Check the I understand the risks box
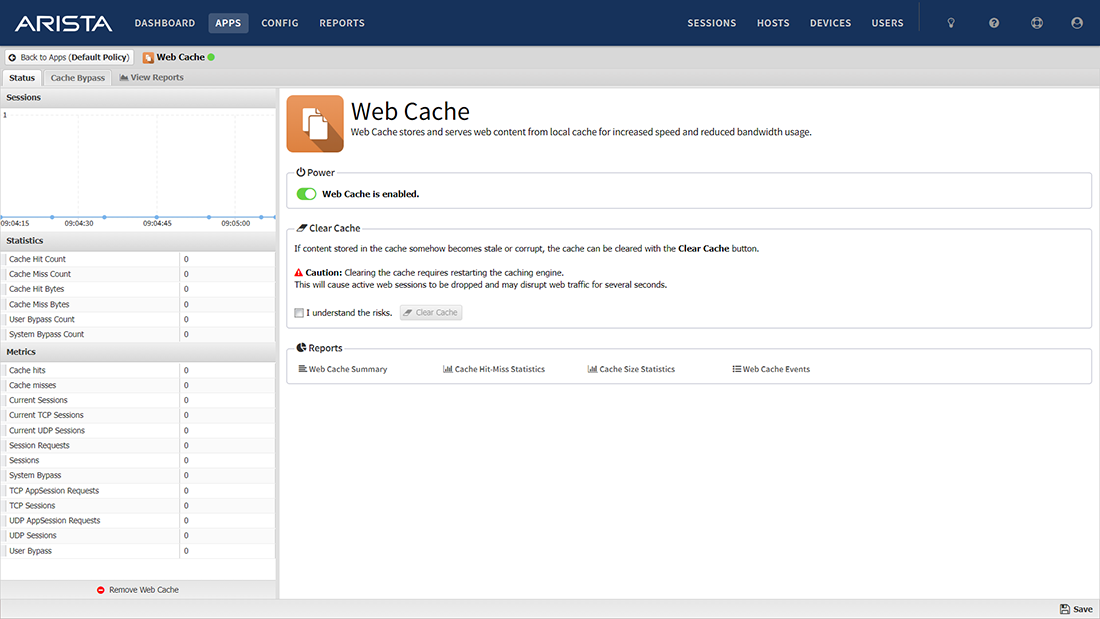Screen dimensions: 1100x619 299,313
